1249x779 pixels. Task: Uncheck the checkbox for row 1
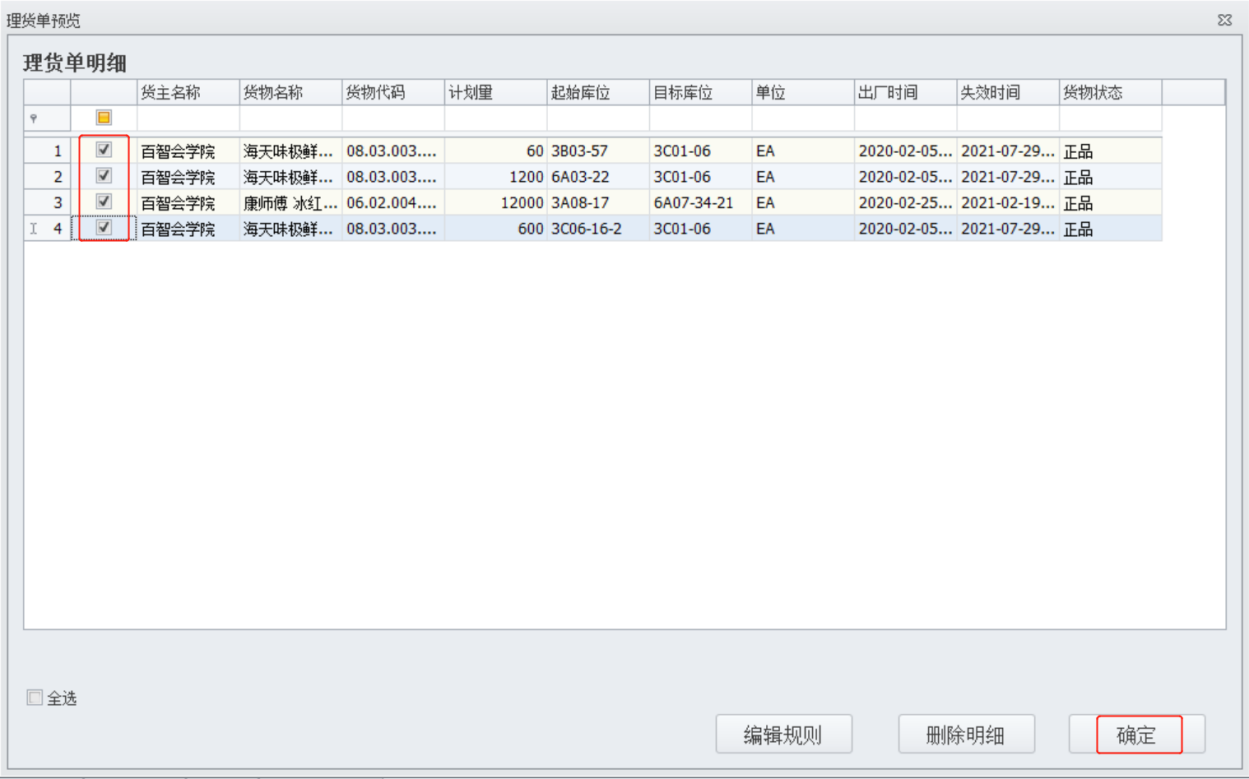tap(103, 150)
